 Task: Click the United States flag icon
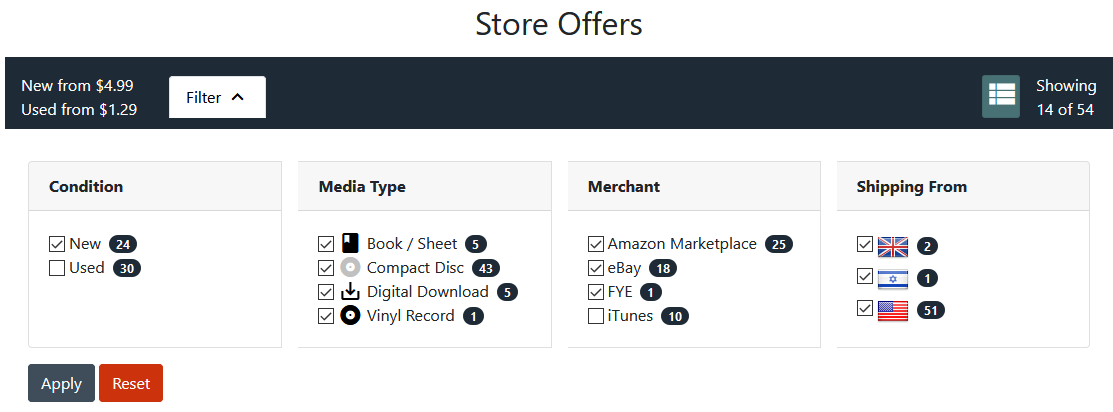[x=892, y=310]
